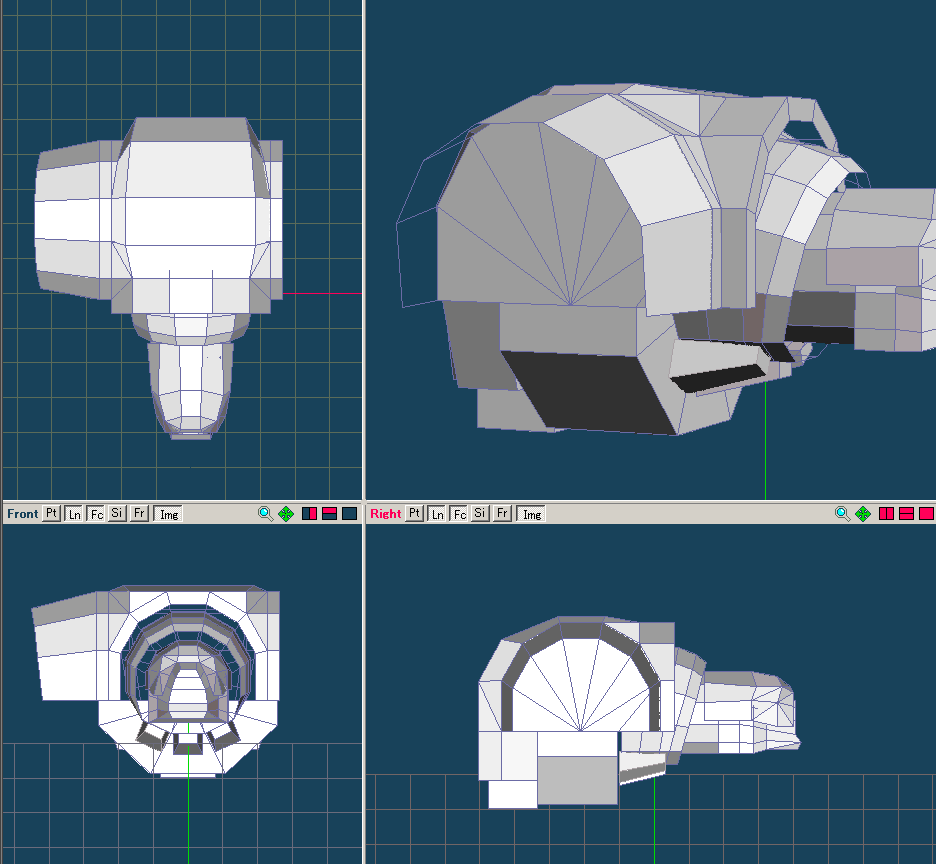Click single pane layout icon in Front view

pyautogui.click(x=349, y=513)
